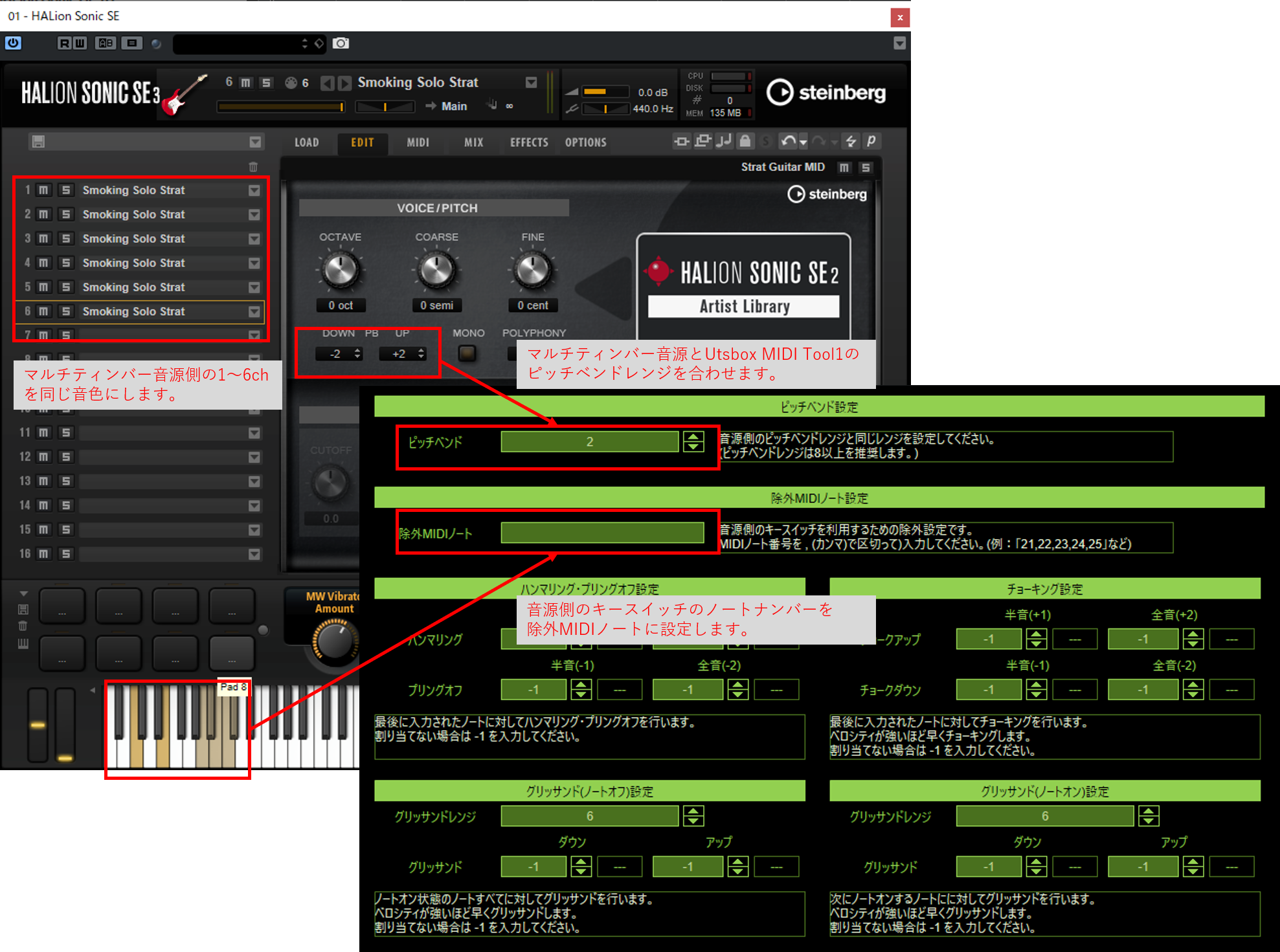Screen dimensions: 1280x952
Task: Open the EDIT tab
Action: [363, 142]
